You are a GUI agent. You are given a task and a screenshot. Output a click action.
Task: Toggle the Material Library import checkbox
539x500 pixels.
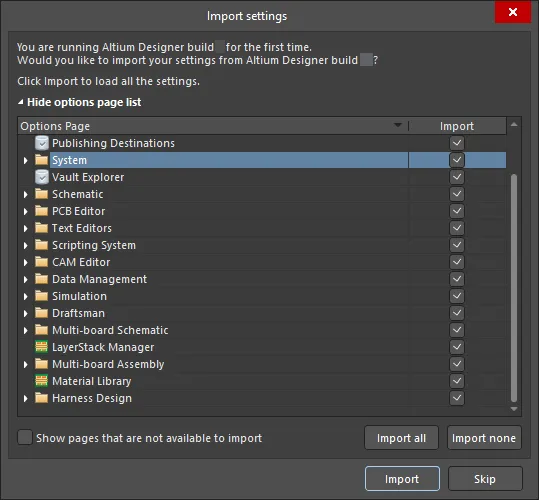tap(457, 381)
